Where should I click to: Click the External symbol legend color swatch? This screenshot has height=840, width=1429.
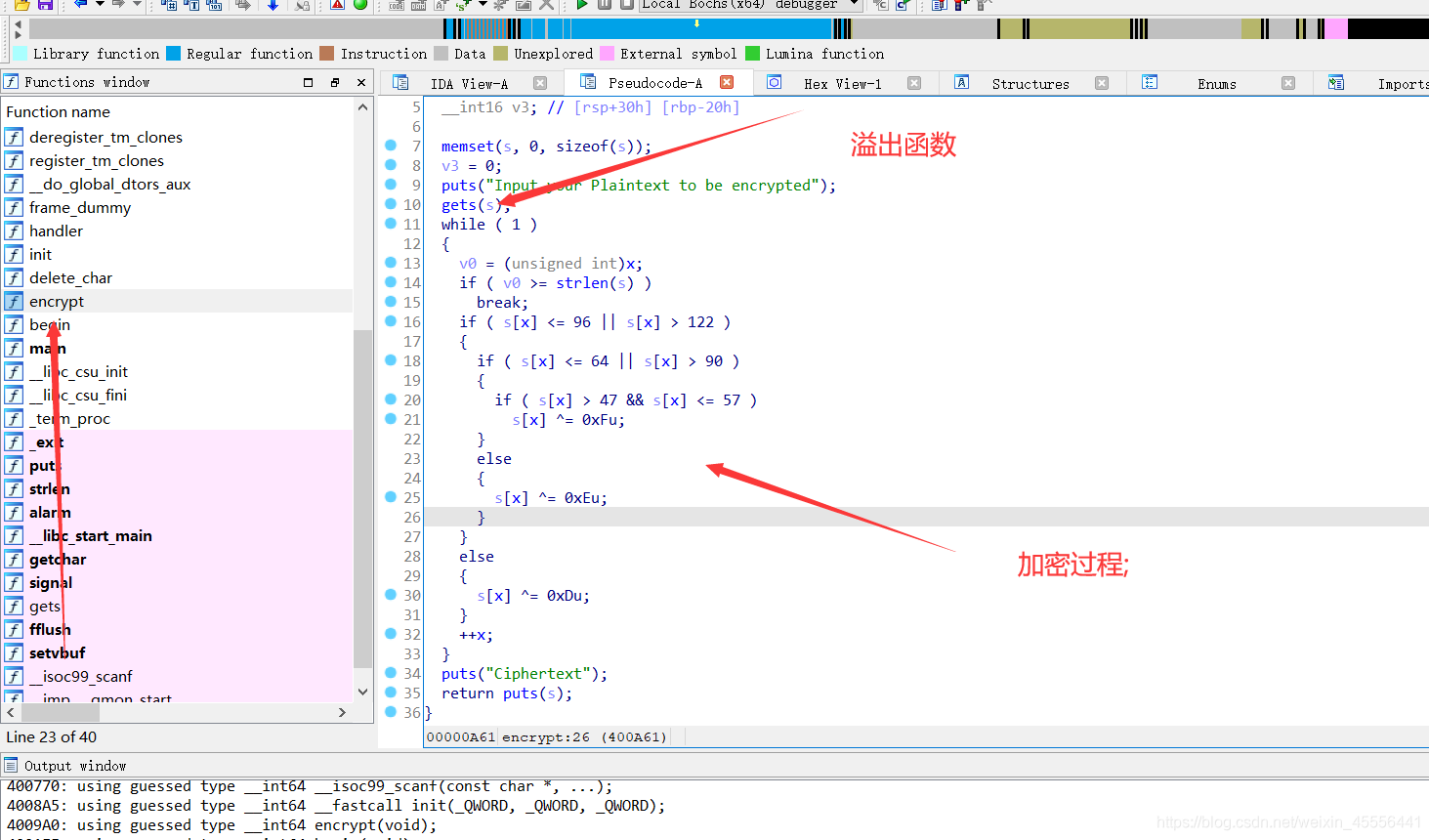click(608, 54)
